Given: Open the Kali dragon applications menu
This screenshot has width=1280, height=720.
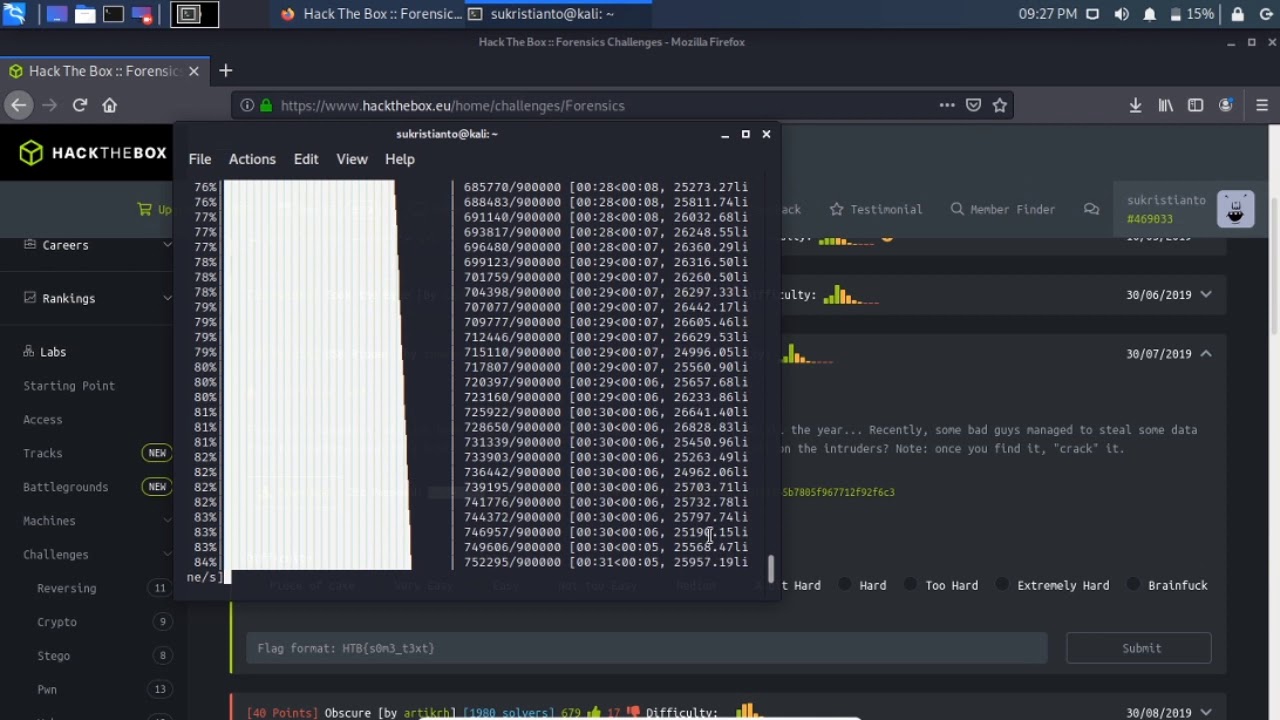Looking at the screenshot, I should pyautogui.click(x=15, y=14).
